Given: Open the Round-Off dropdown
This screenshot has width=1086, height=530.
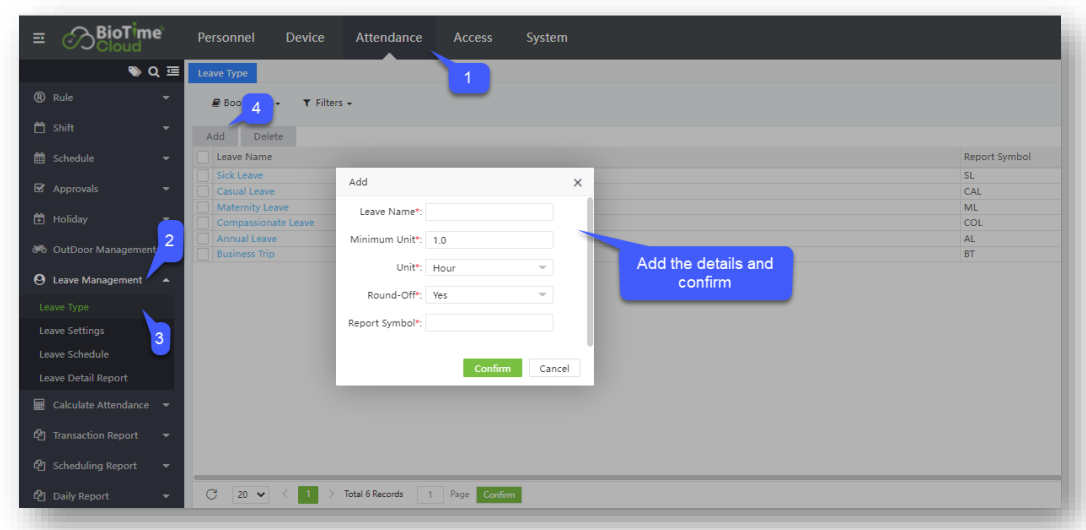Looking at the screenshot, I should [x=488, y=295].
